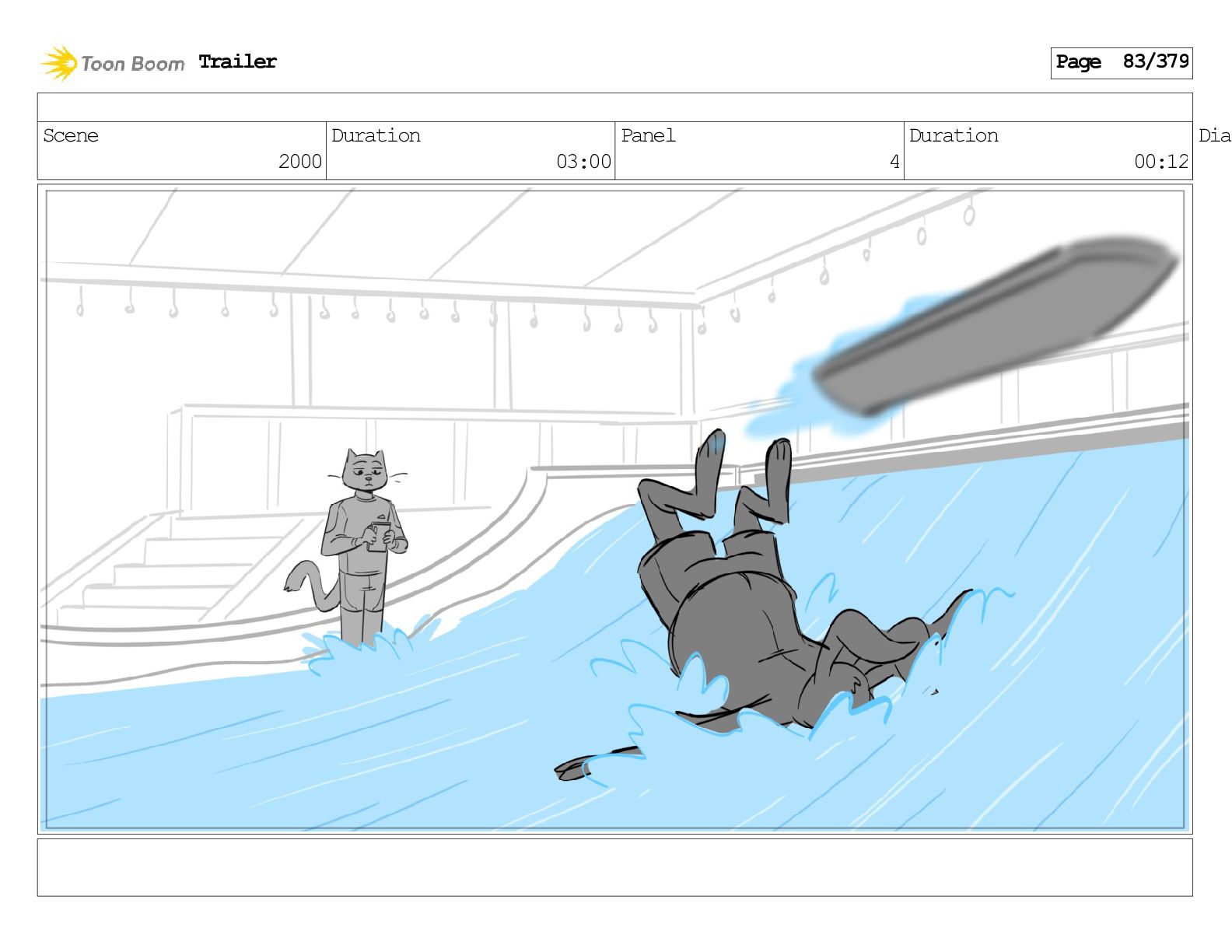Screen dimensions: 1232x952
Task: Select scene number 2000
Action: pos(300,162)
